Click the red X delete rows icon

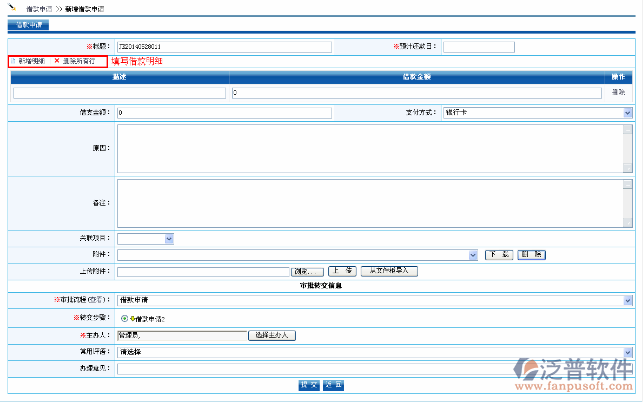57,61
